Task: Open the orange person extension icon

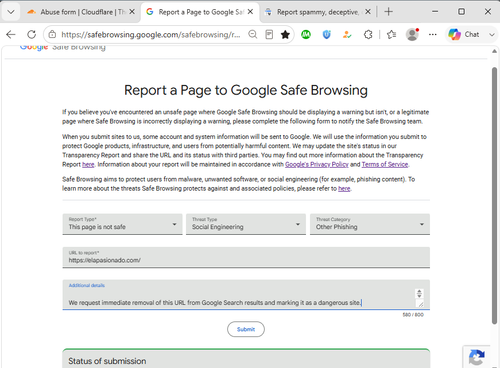Action: 347,34
